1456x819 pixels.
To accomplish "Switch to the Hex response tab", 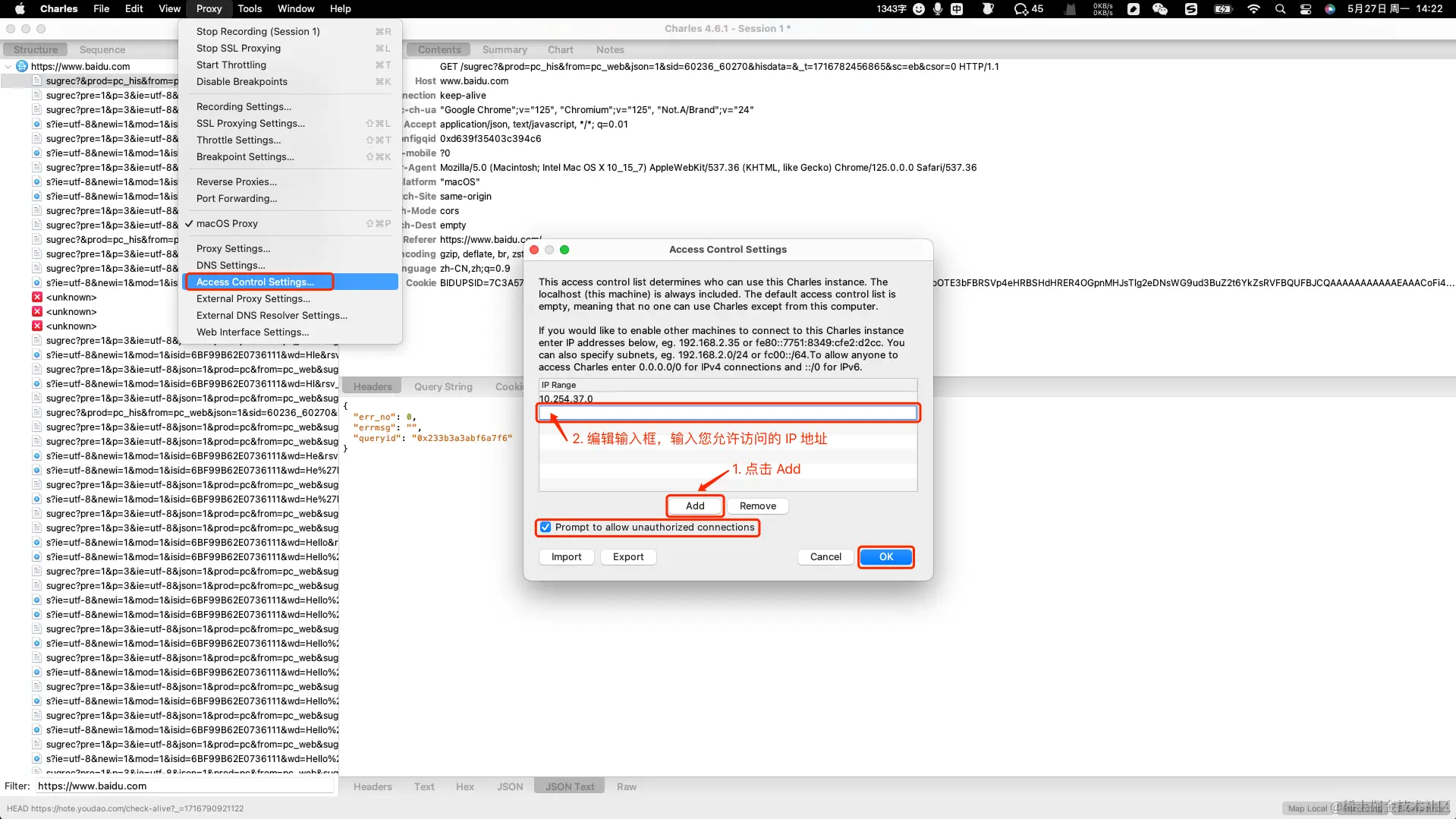I will coord(465,786).
